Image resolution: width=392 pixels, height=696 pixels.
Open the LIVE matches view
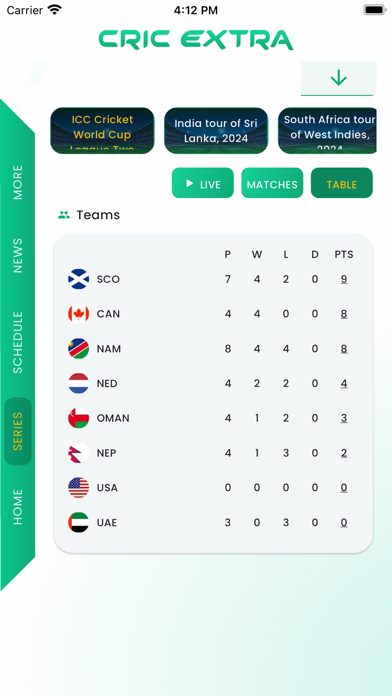[x=203, y=183]
